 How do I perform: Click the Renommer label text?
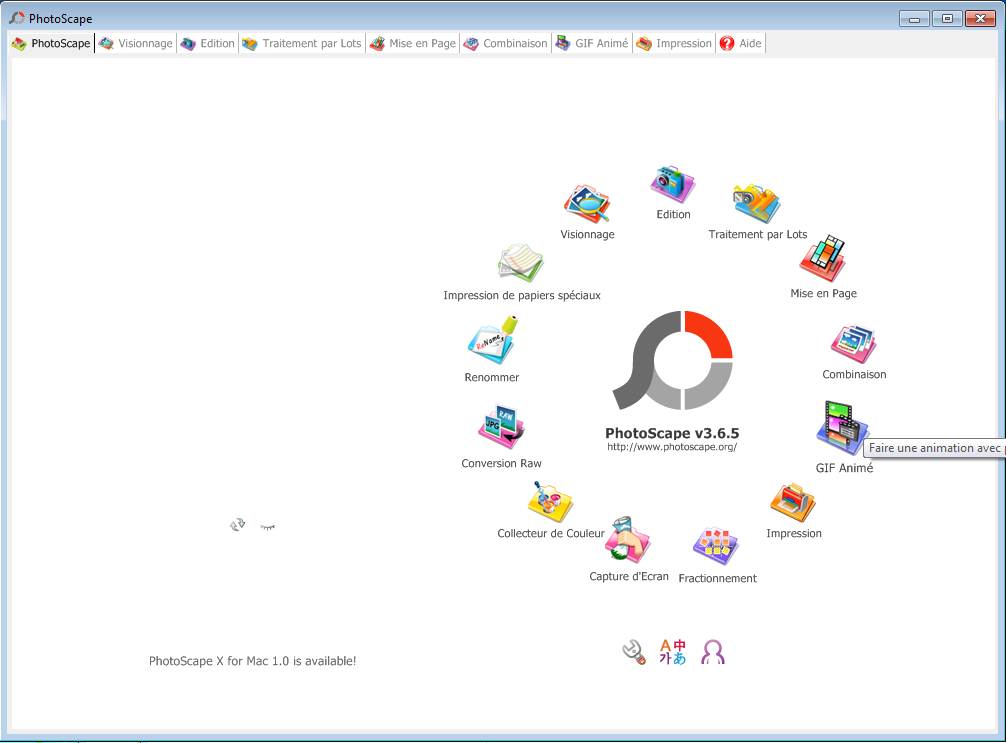(x=491, y=377)
